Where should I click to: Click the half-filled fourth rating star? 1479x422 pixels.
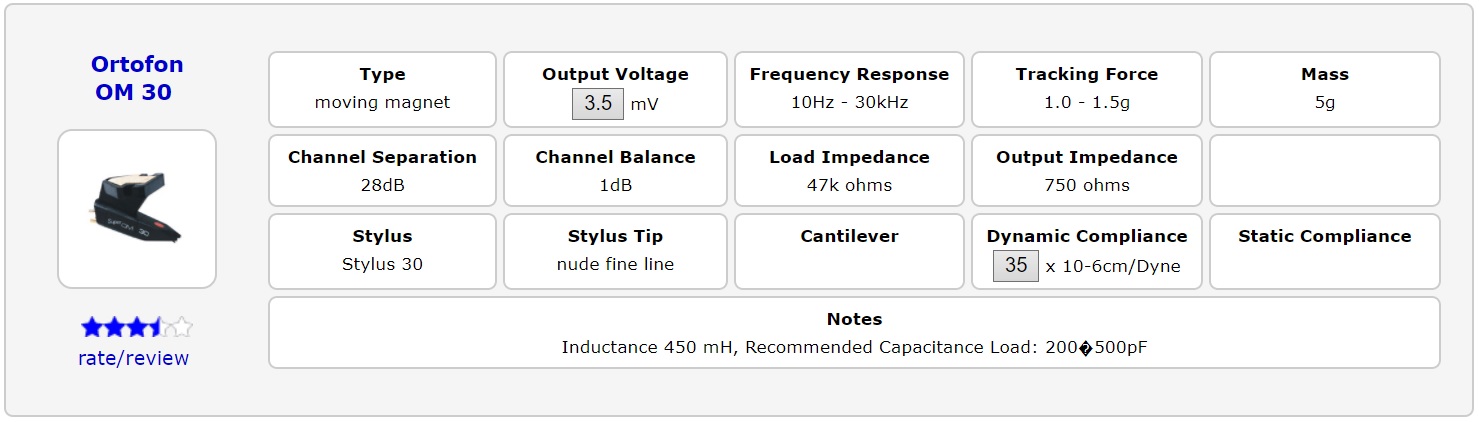tap(158, 327)
